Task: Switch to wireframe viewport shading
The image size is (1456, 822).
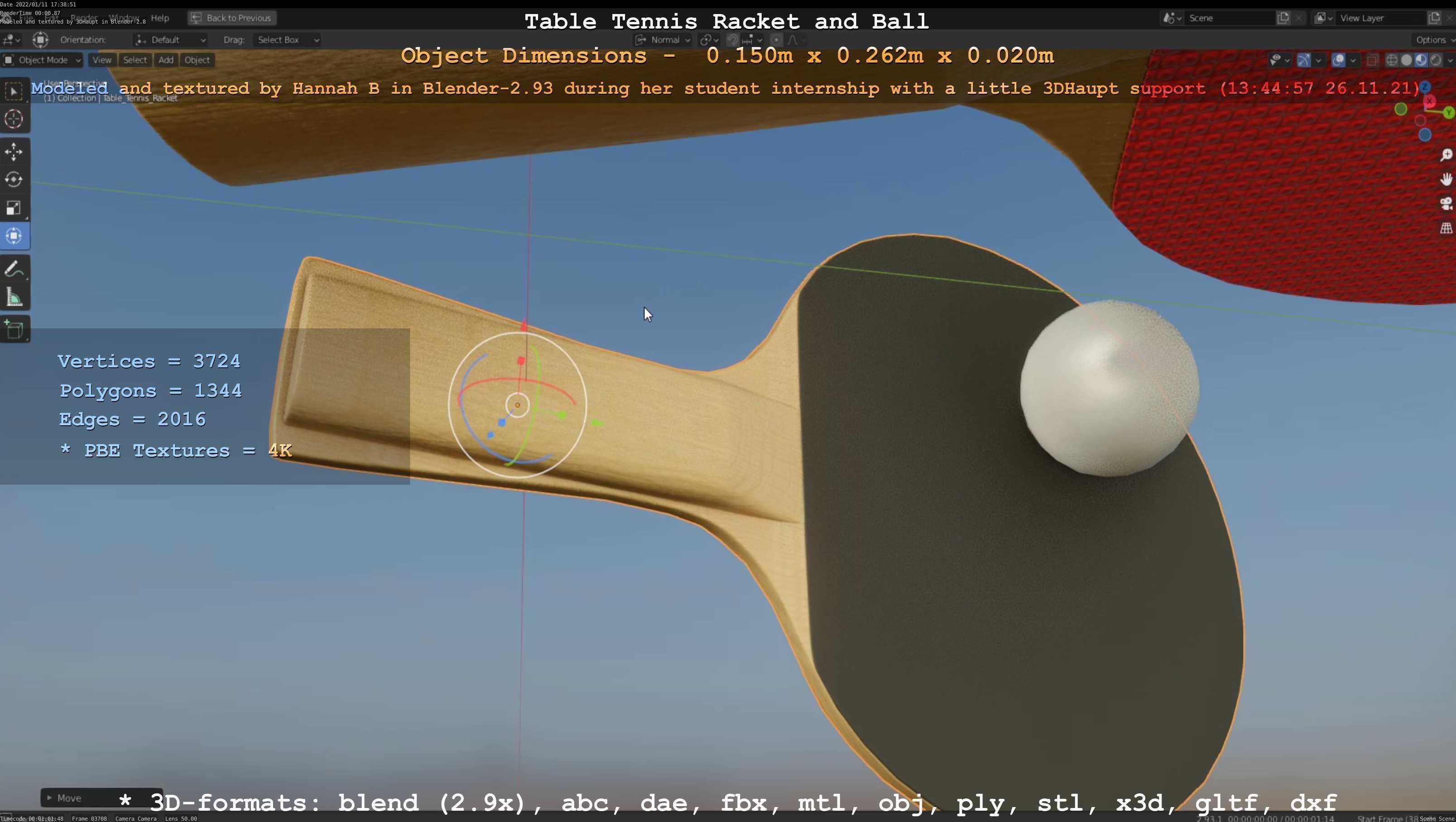Action: tap(1392, 60)
